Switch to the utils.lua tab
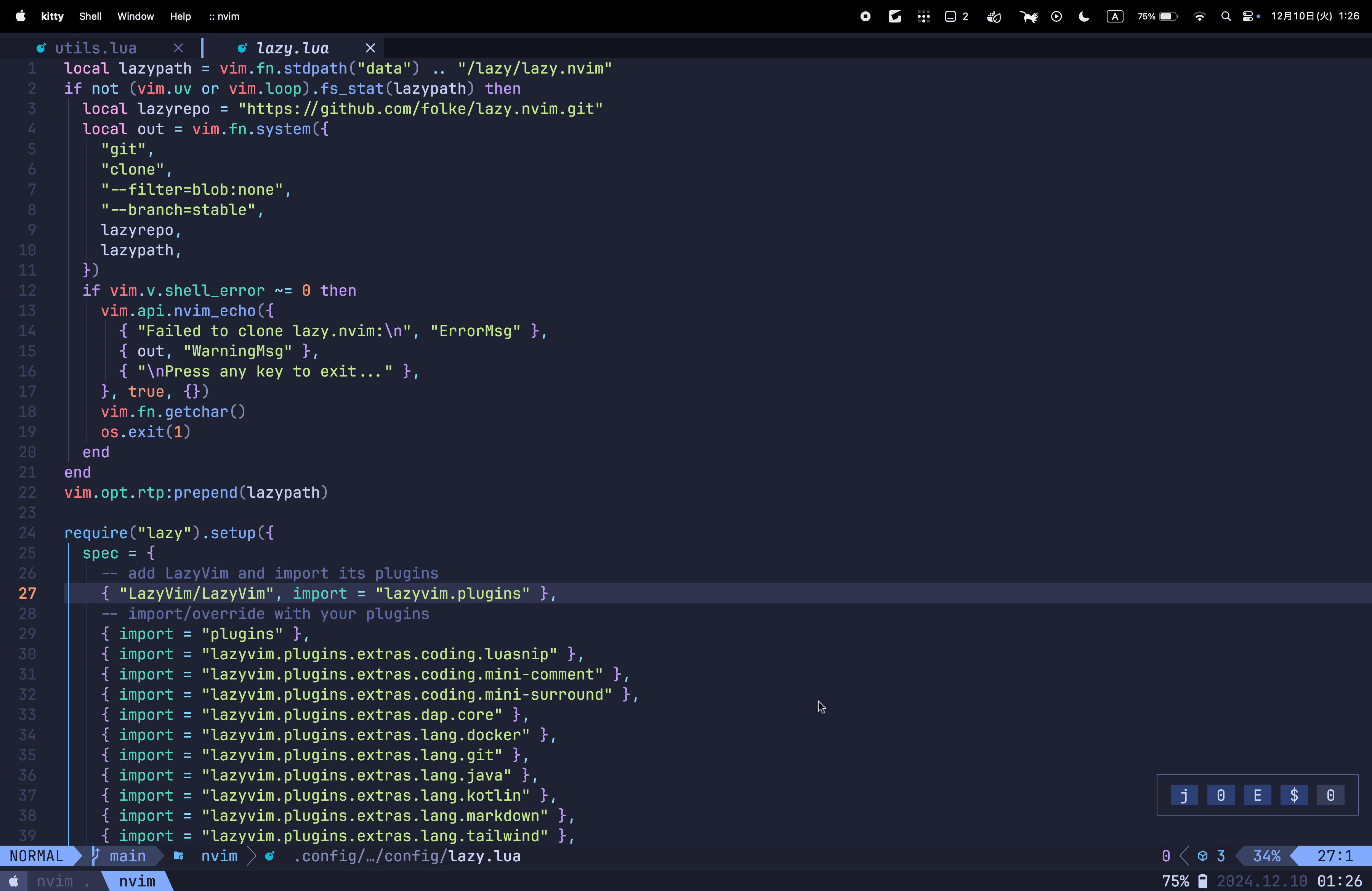Screen dimensions: 1372x891 96,48
